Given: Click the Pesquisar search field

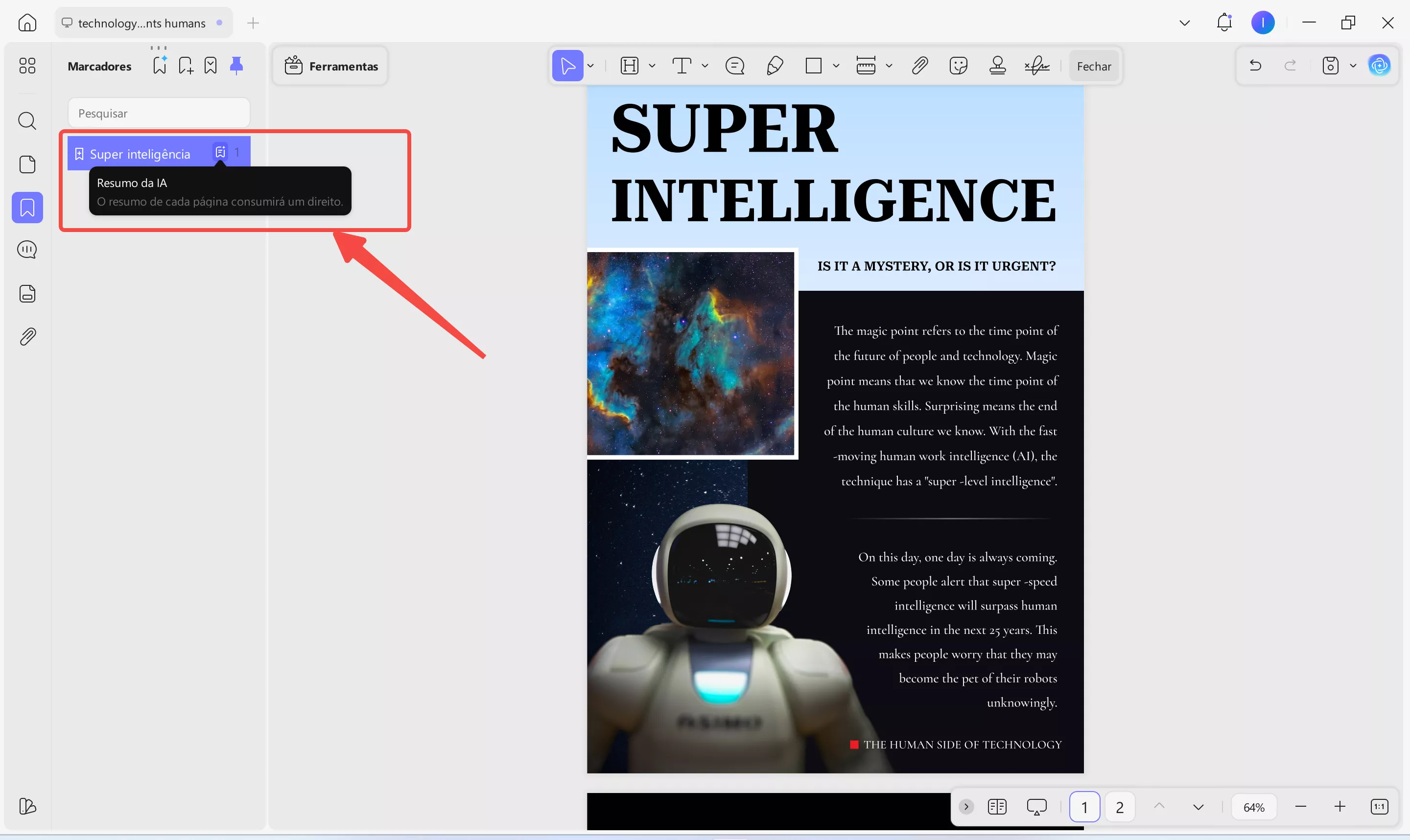Looking at the screenshot, I should 159,113.
